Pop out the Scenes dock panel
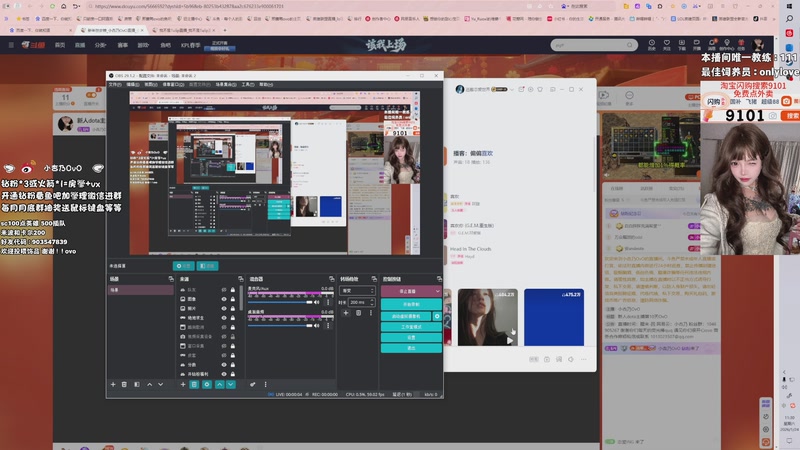This screenshot has height=450, width=800. [171, 279]
